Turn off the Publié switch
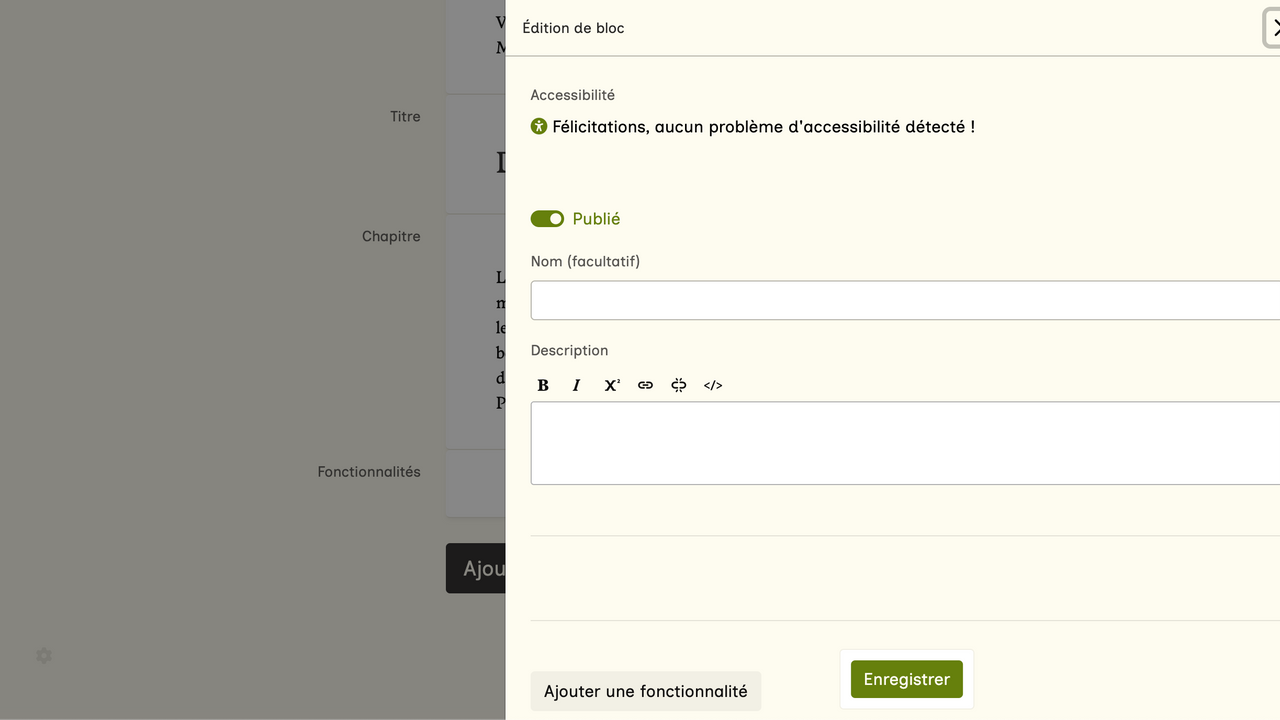1280x720 pixels. pyautogui.click(x=547, y=219)
